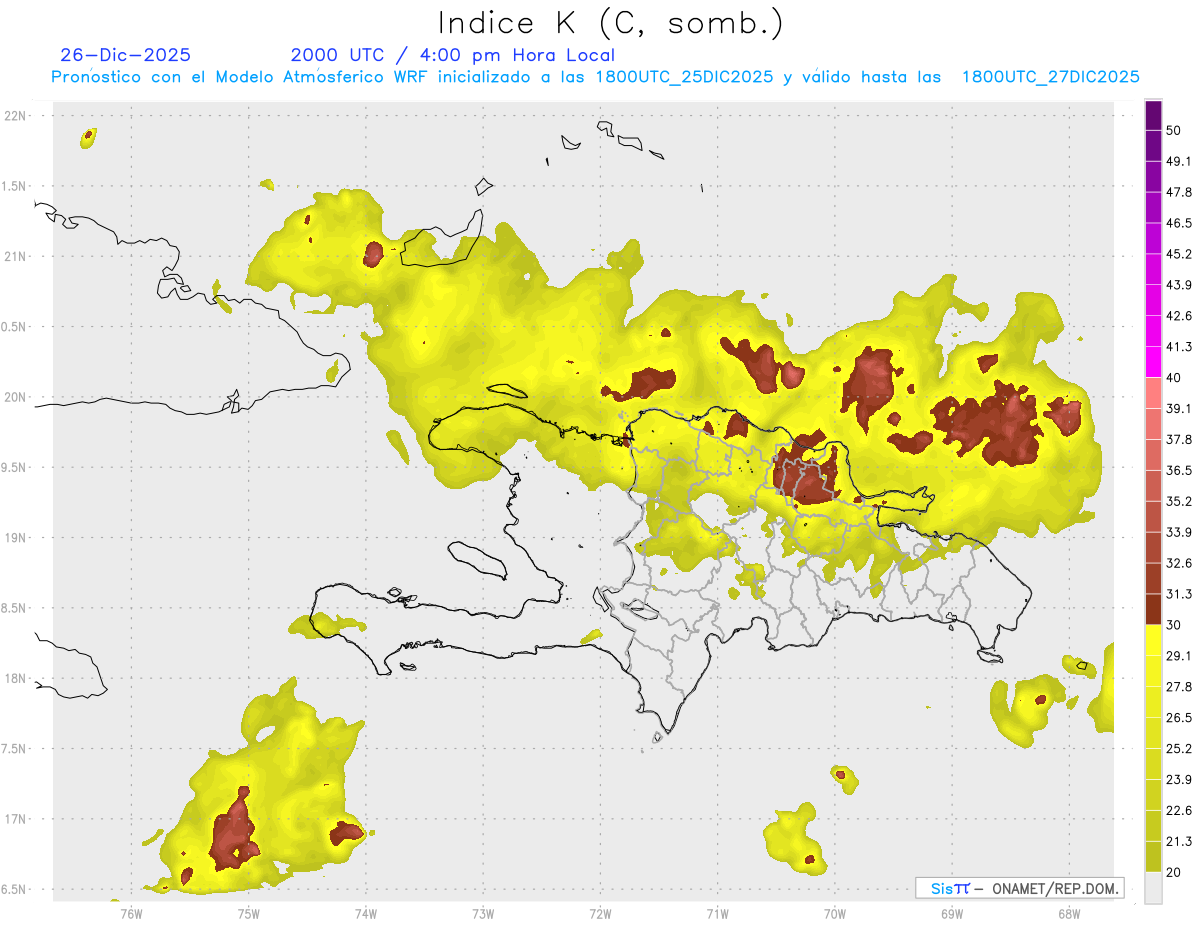Click the dark purple colorbar swatch above 50

(1153, 115)
